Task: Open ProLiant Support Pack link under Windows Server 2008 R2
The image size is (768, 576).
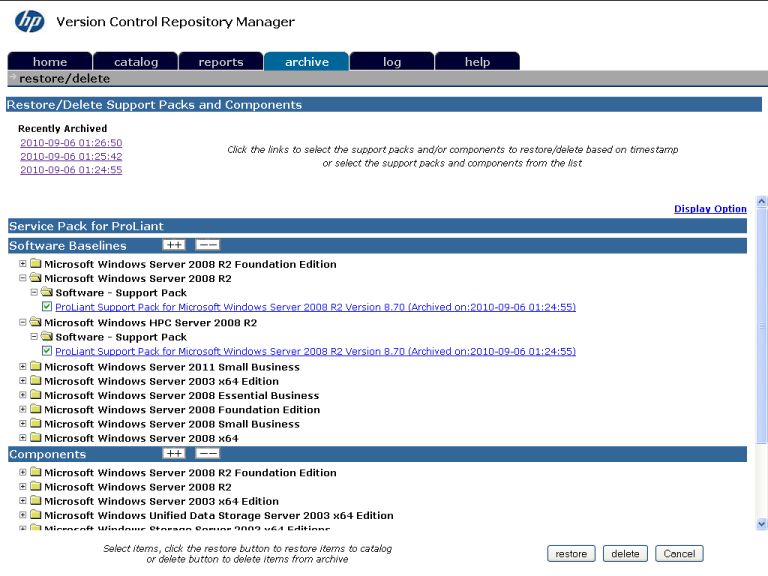Action: pos(315,307)
